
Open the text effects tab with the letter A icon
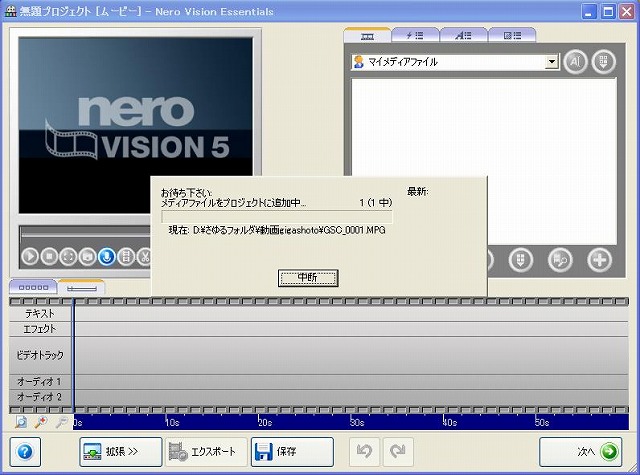pyautogui.click(x=463, y=36)
